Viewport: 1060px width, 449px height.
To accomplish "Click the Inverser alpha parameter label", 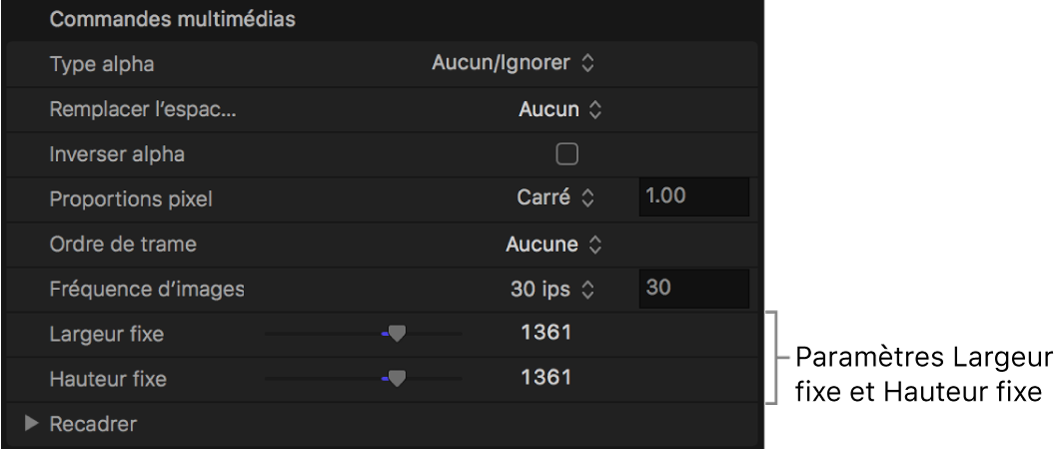I will 115,154.
